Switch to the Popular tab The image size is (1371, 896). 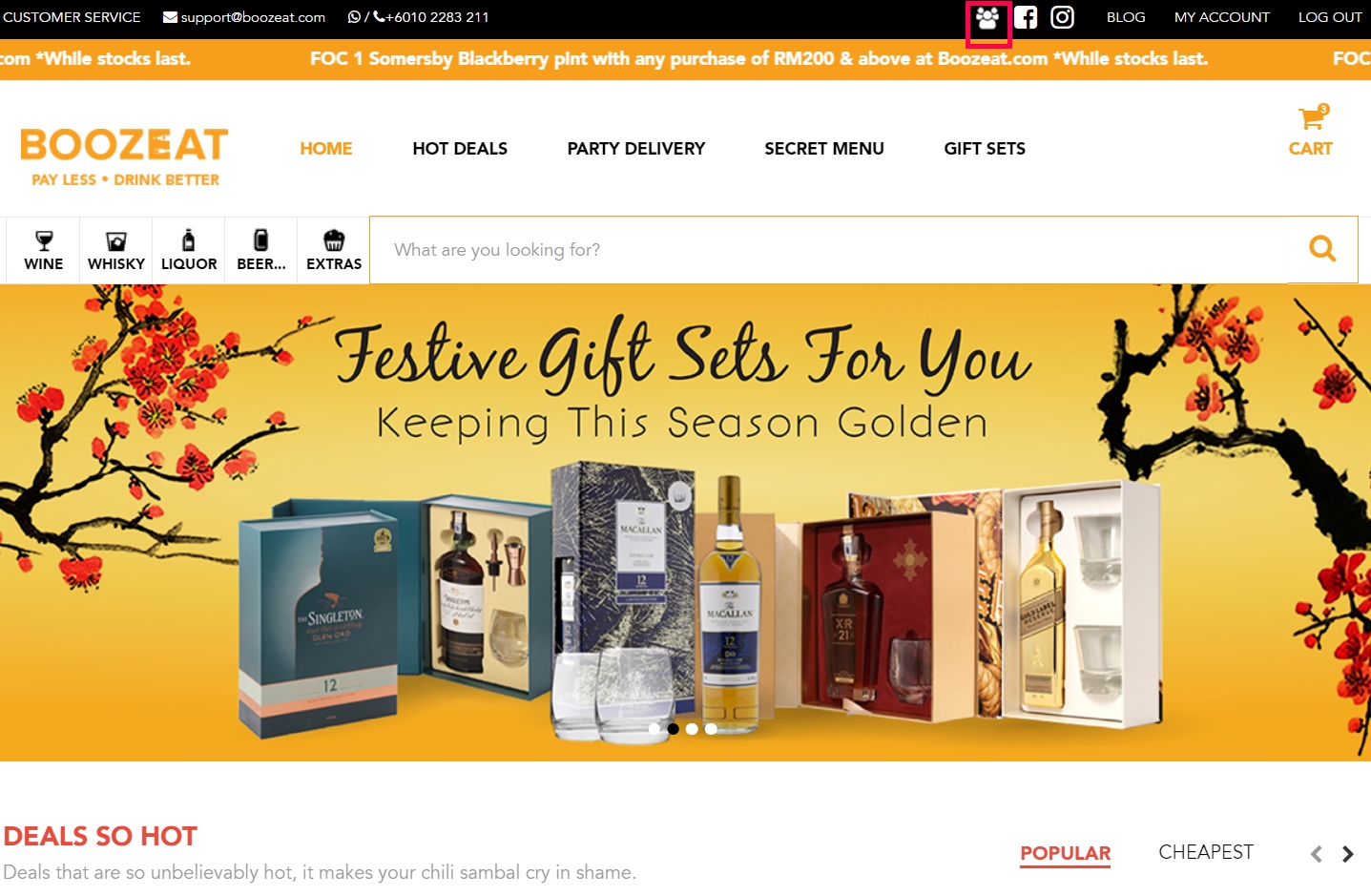(x=1066, y=853)
